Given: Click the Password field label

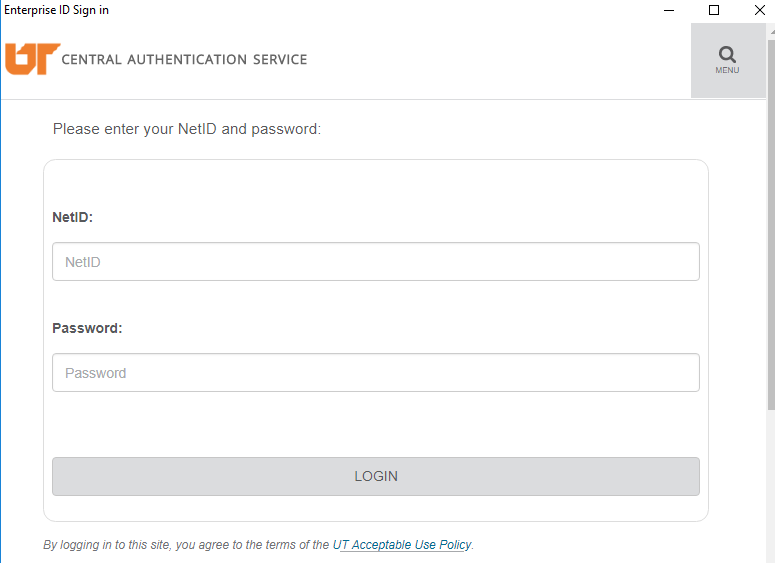Looking at the screenshot, I should [x=87, y=328].
